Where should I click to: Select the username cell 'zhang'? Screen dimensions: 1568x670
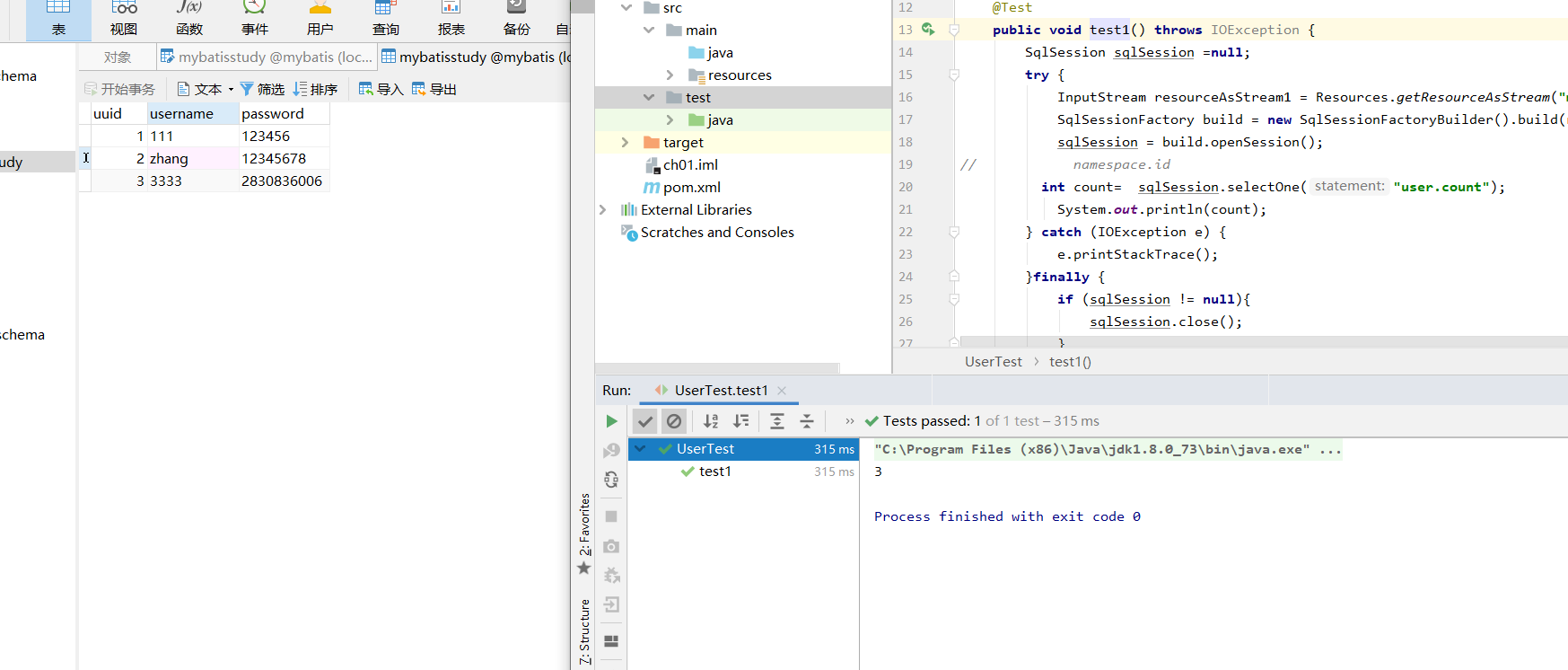[193, 158]
